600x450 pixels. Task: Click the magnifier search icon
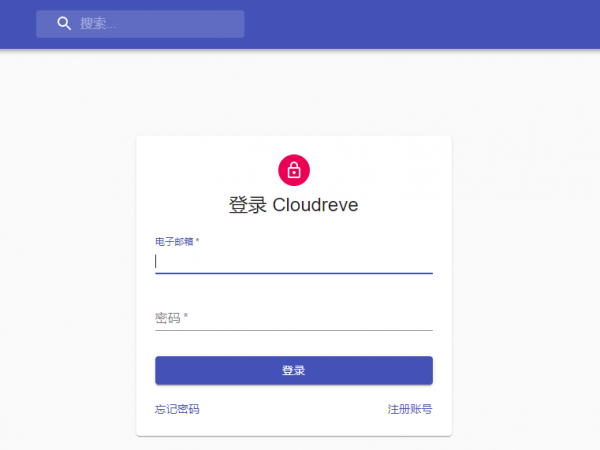pos(64,24)
